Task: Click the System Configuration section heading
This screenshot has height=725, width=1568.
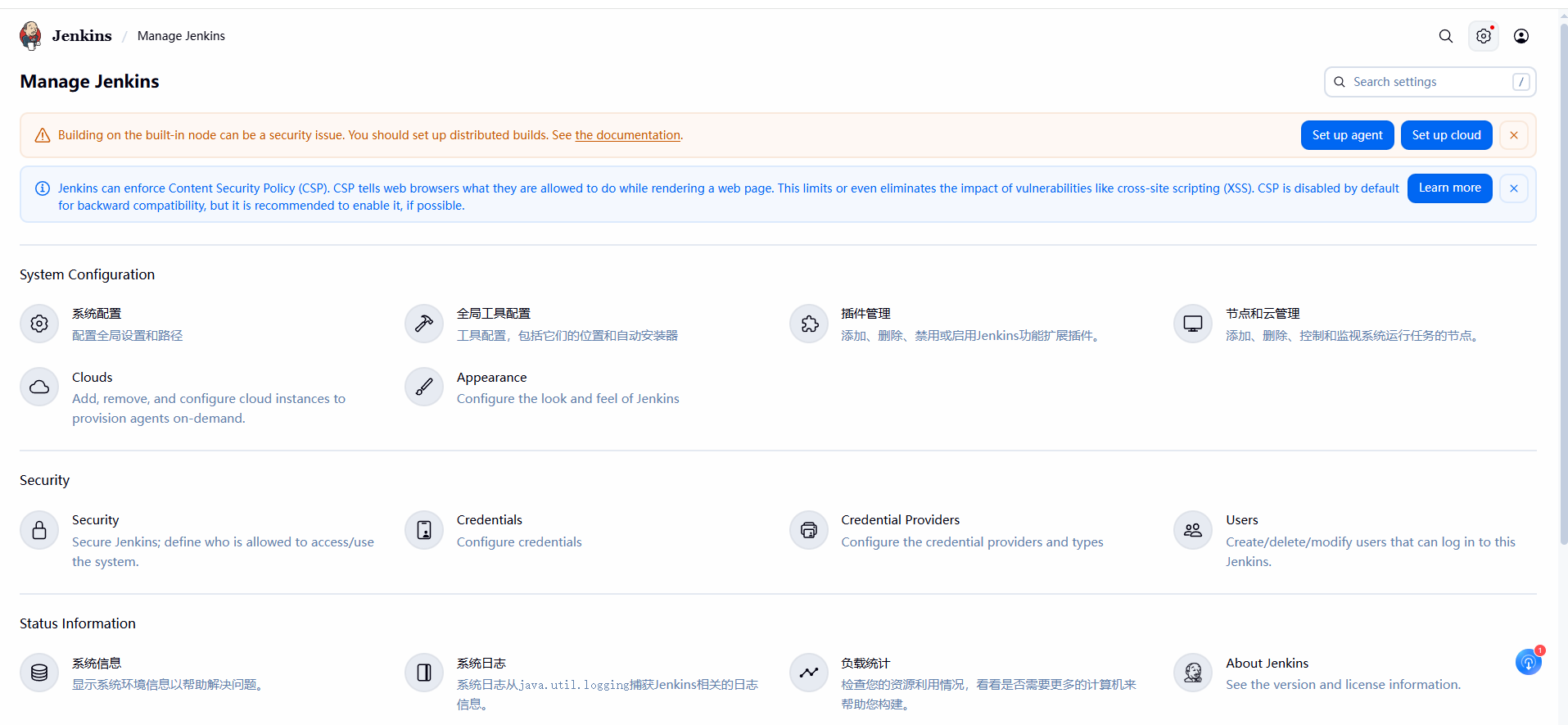Action: (87, 275)
